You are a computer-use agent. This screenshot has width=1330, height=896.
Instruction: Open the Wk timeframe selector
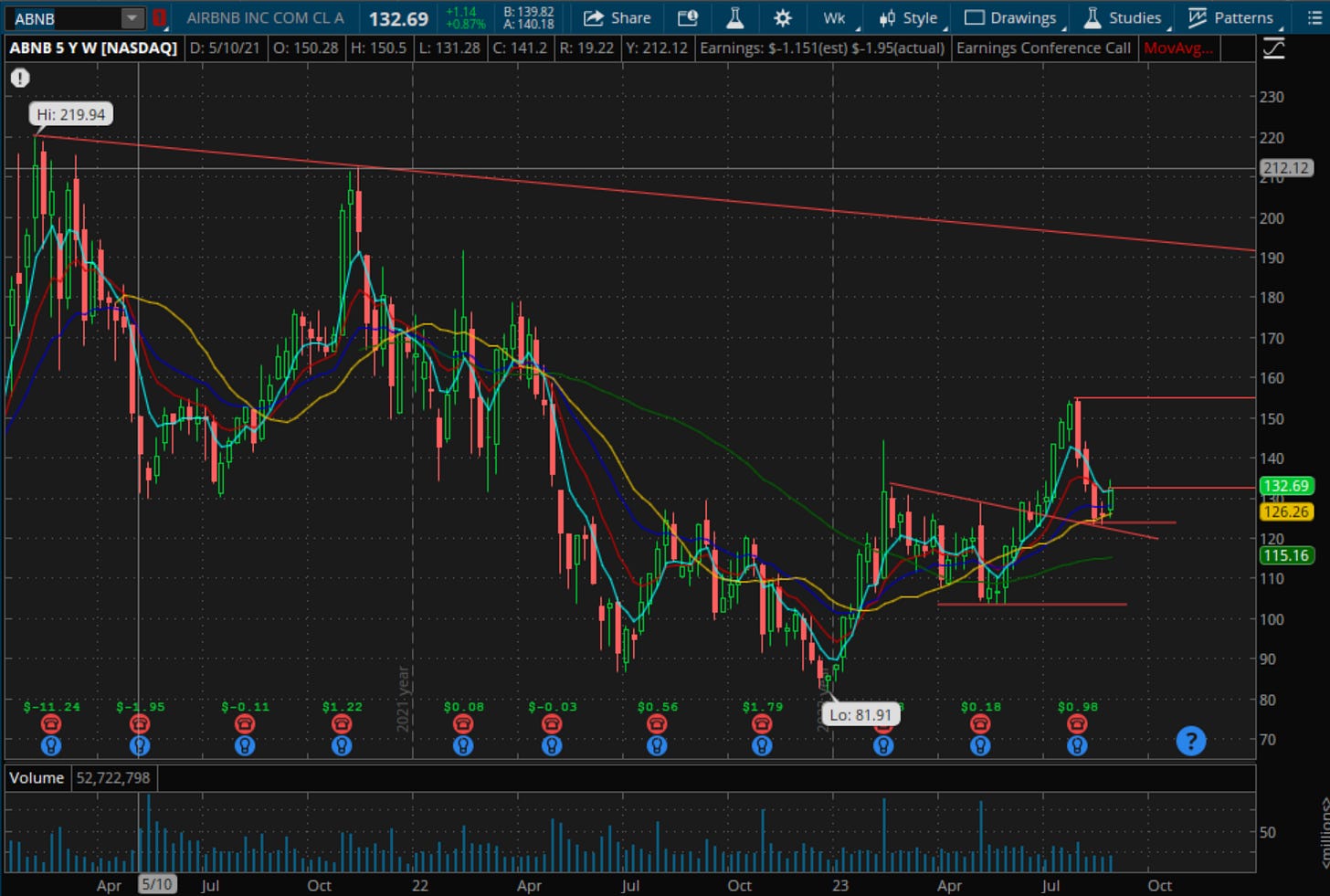[836, 18]
